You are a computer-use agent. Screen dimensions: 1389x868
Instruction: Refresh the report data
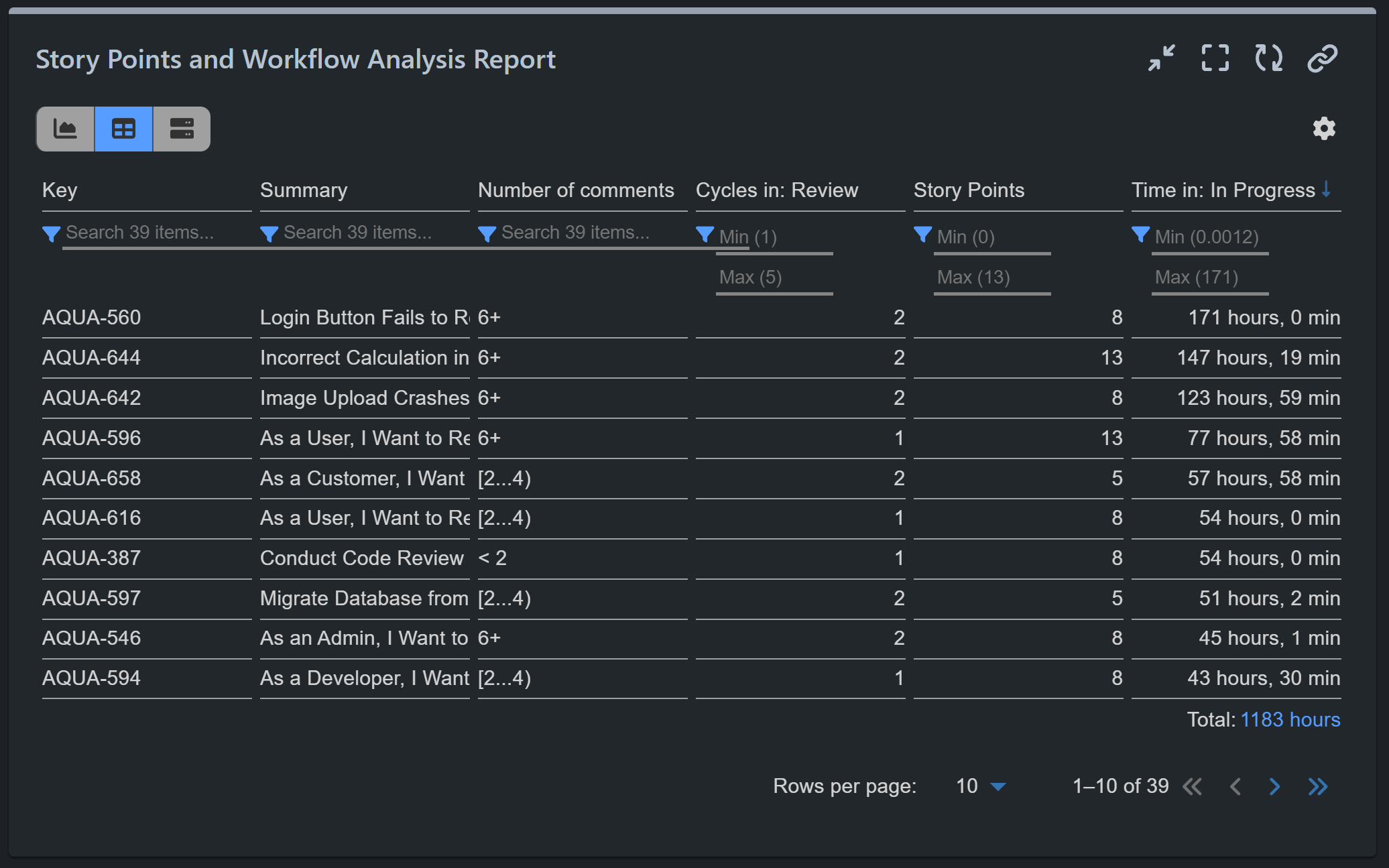pos(1267,58)
